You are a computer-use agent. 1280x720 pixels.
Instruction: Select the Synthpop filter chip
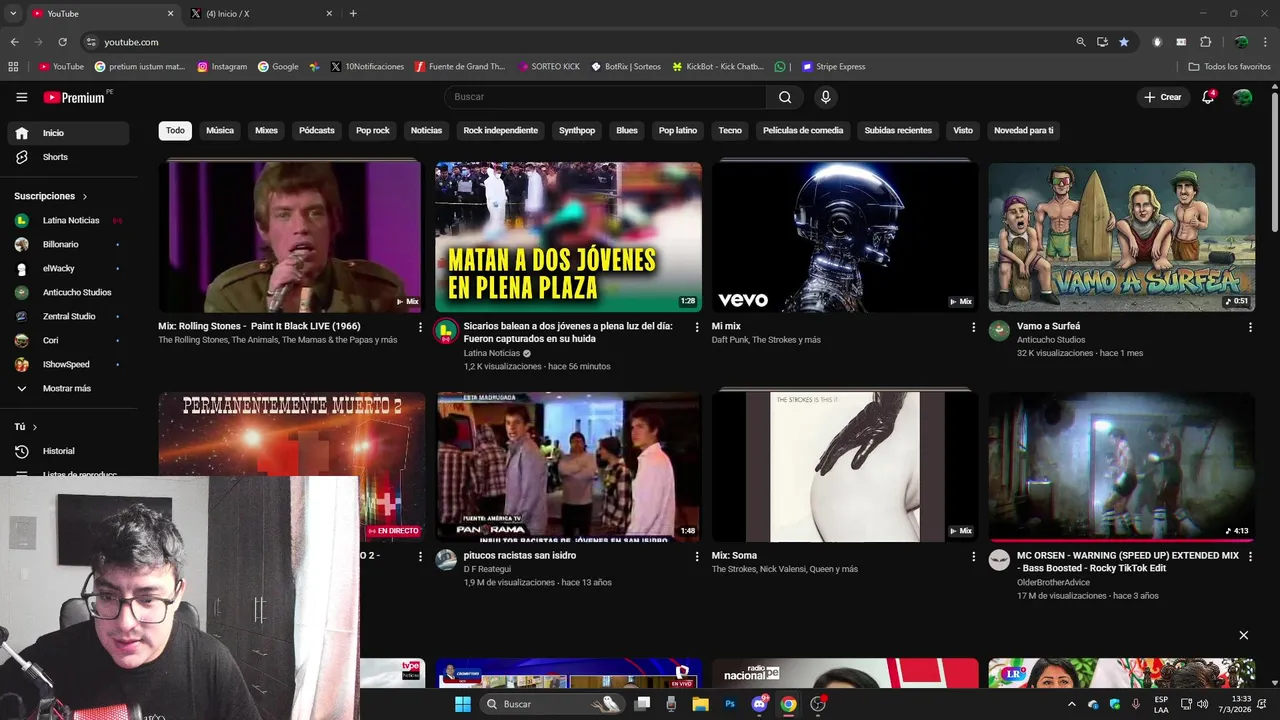[x=577, y=130]
